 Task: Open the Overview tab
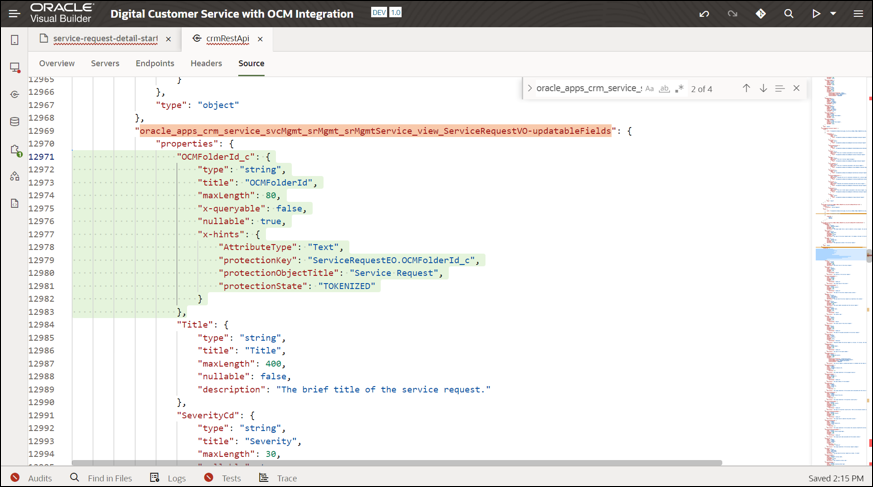point(57,63)
